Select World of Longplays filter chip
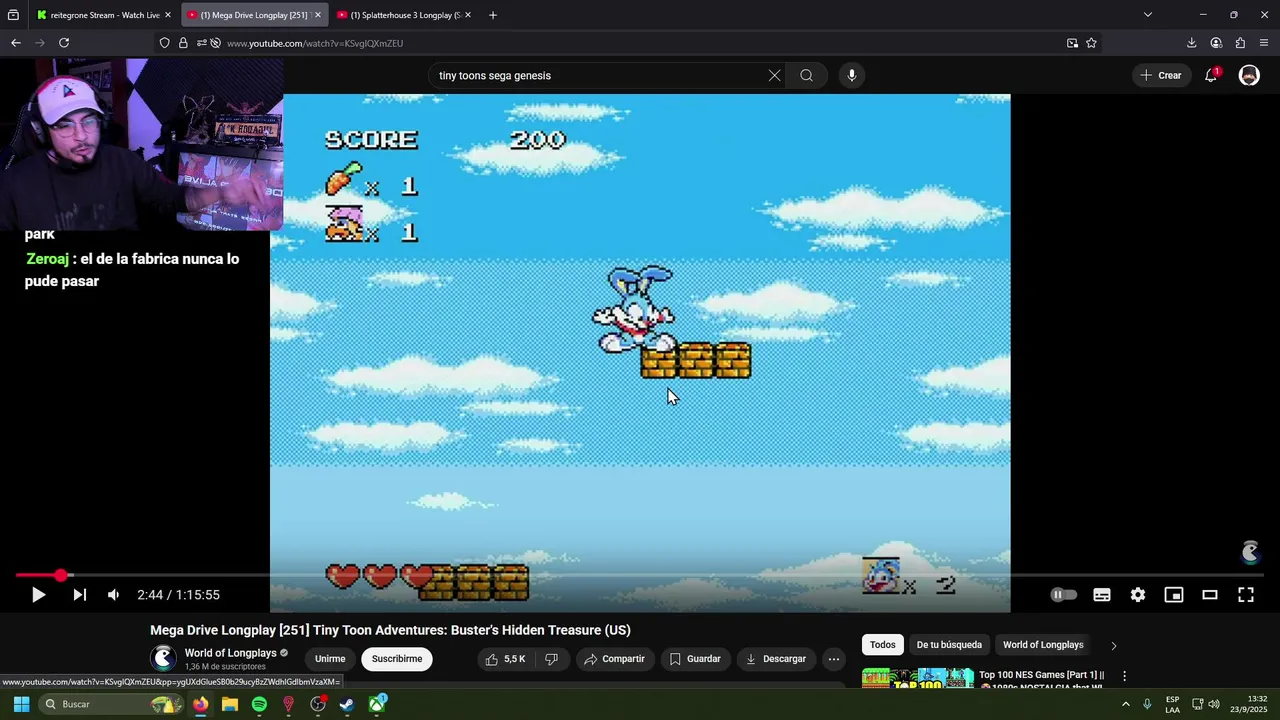1280x720 pixels. click(1043, 645)
